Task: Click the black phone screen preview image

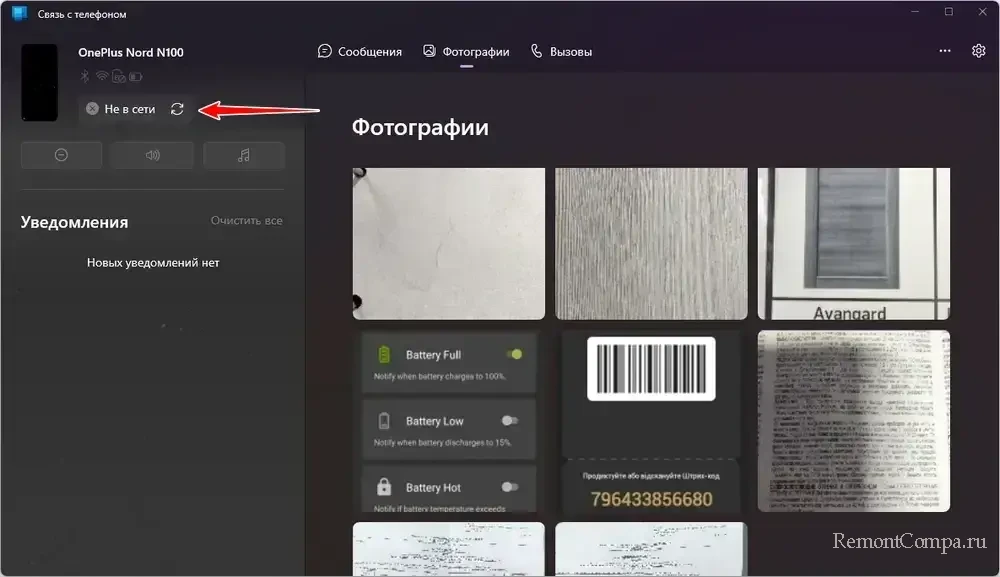Action: coord(40,82)
